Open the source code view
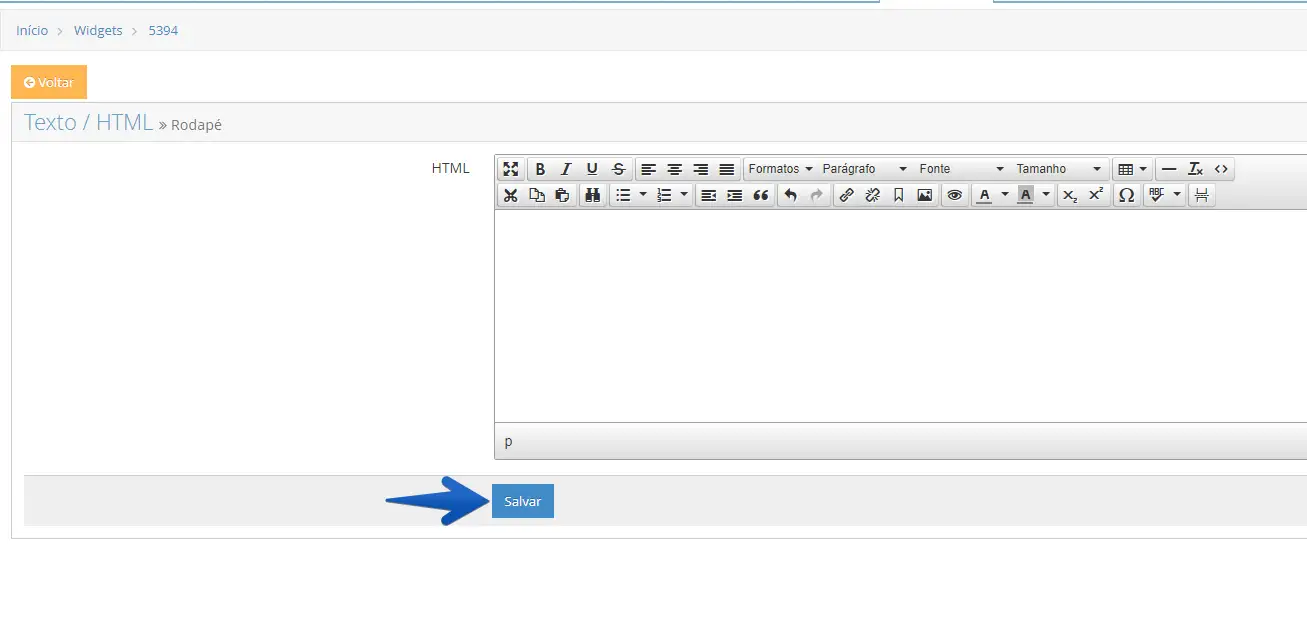The width and height of the screenshot is (1307, 617). click(1221, 169)
